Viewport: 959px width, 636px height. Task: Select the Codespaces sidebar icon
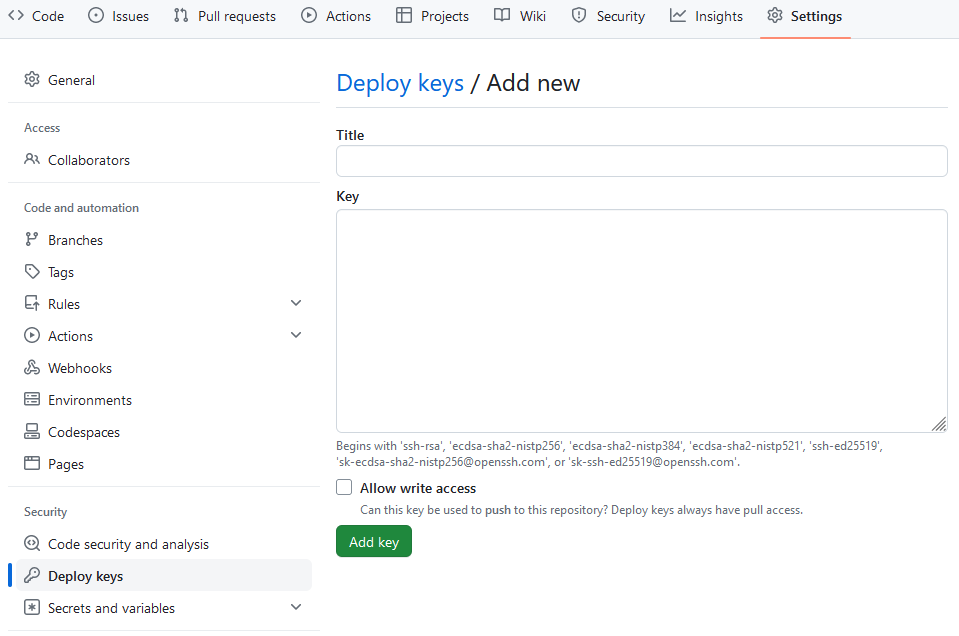31,431
